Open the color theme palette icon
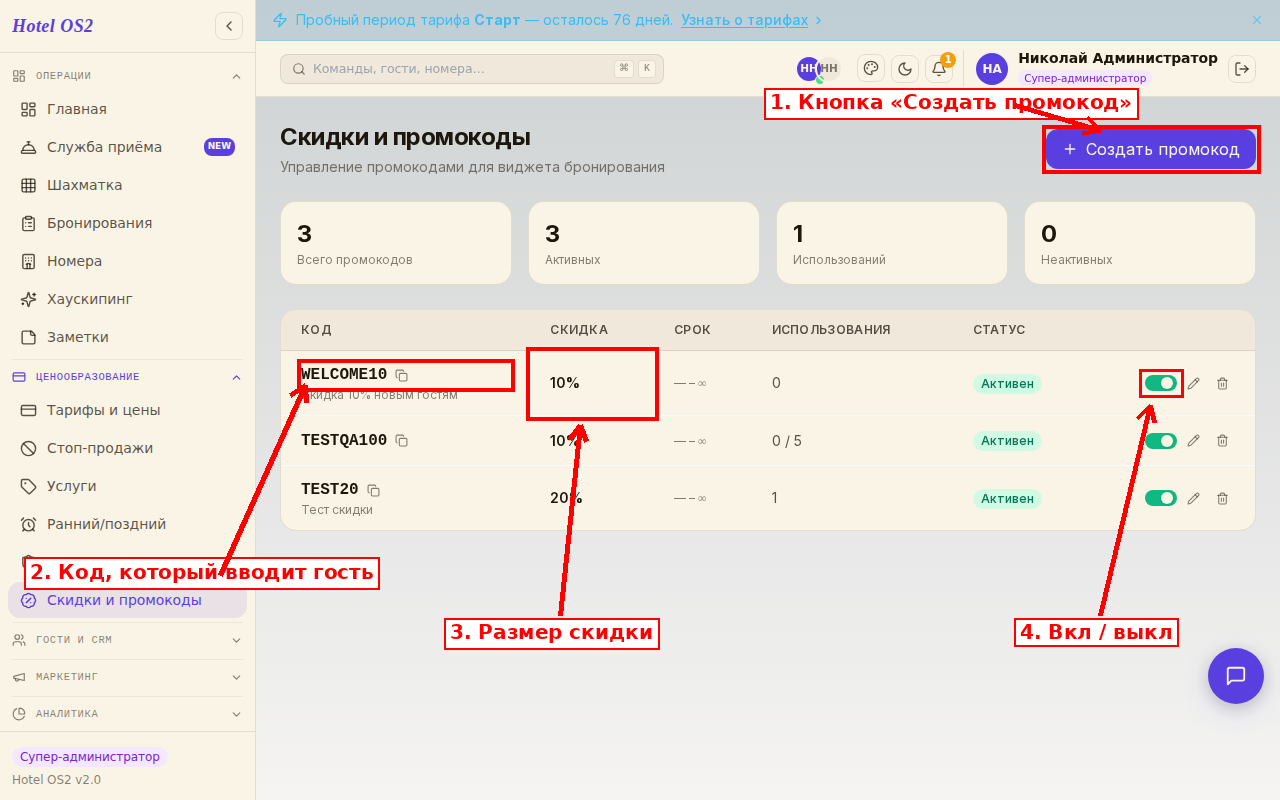The height and width of the screenshot is (800, 1280). 871,69
